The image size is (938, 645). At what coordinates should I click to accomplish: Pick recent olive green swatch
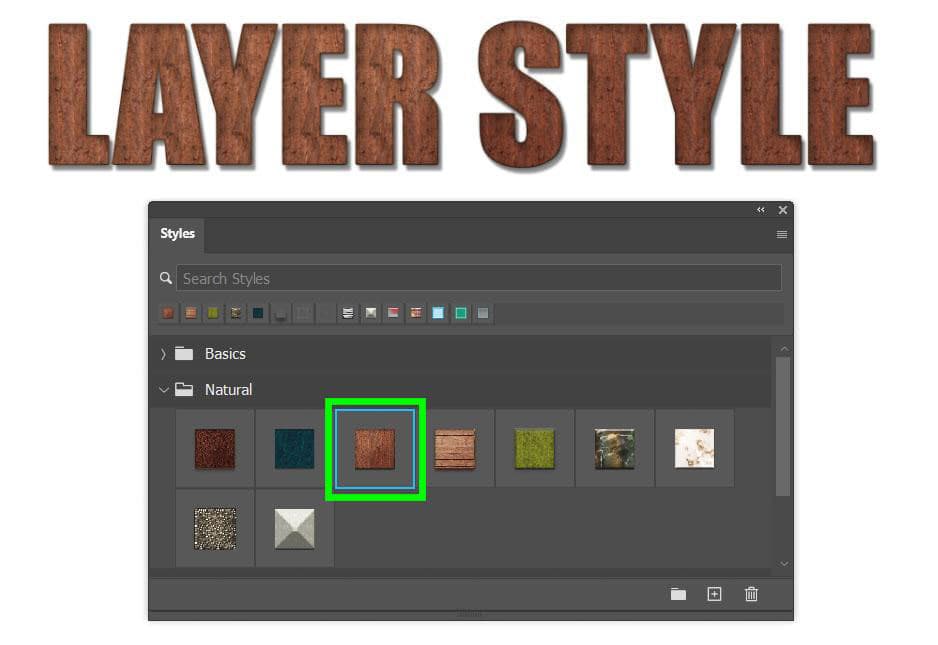point(213,313)
